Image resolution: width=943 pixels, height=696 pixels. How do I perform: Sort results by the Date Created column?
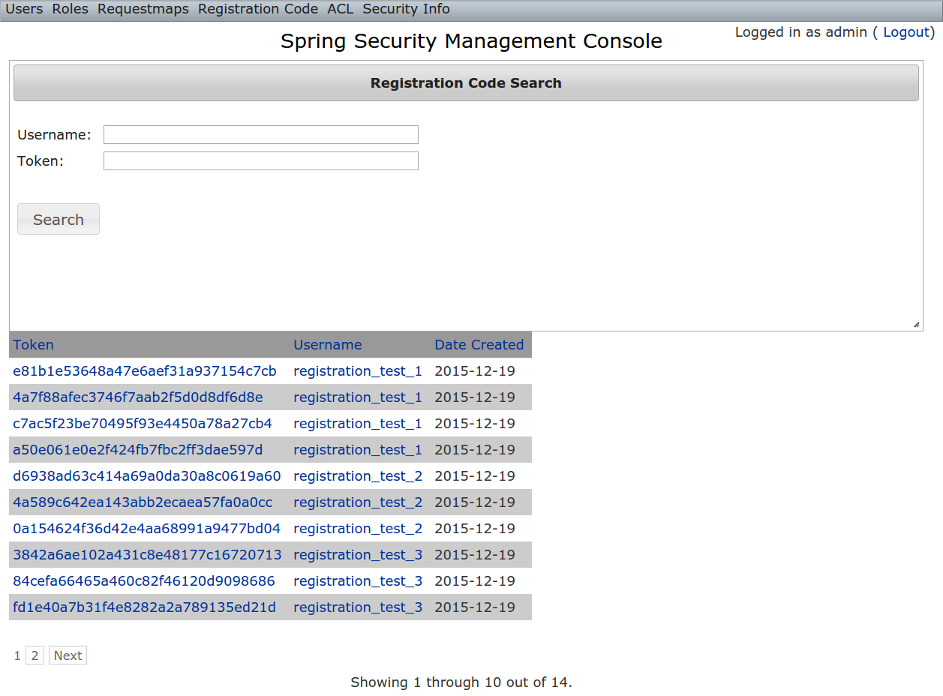[479, 344]
